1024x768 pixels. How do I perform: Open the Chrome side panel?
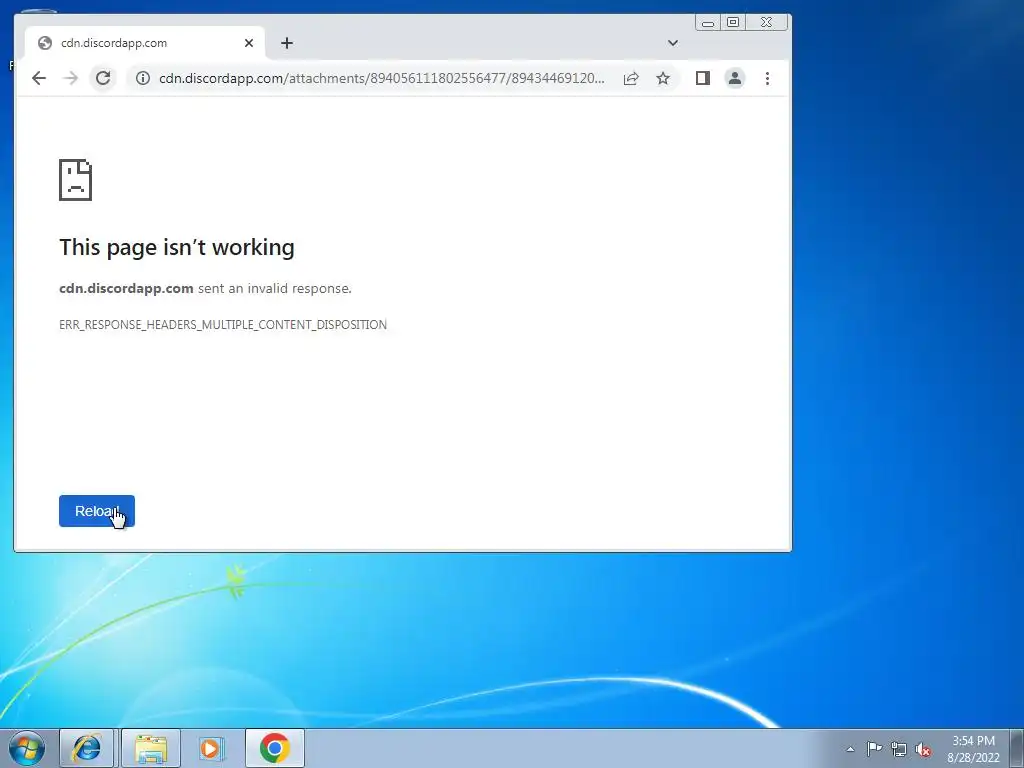pos(703,78)
